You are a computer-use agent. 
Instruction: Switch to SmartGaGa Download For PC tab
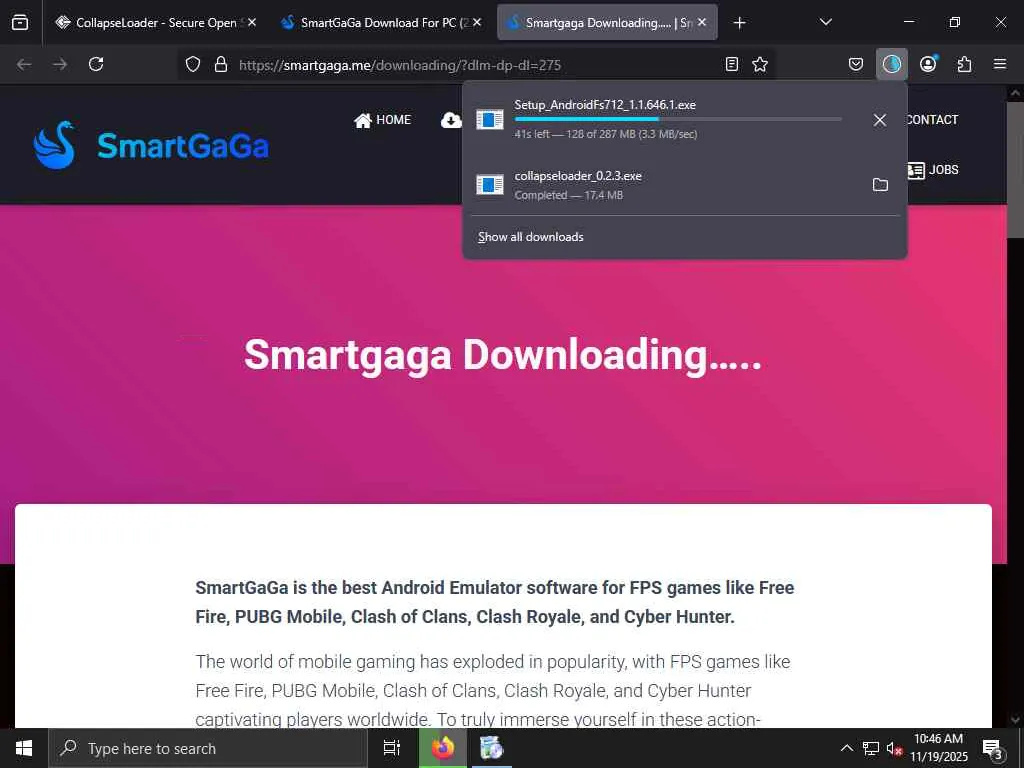tap(381, 22)
